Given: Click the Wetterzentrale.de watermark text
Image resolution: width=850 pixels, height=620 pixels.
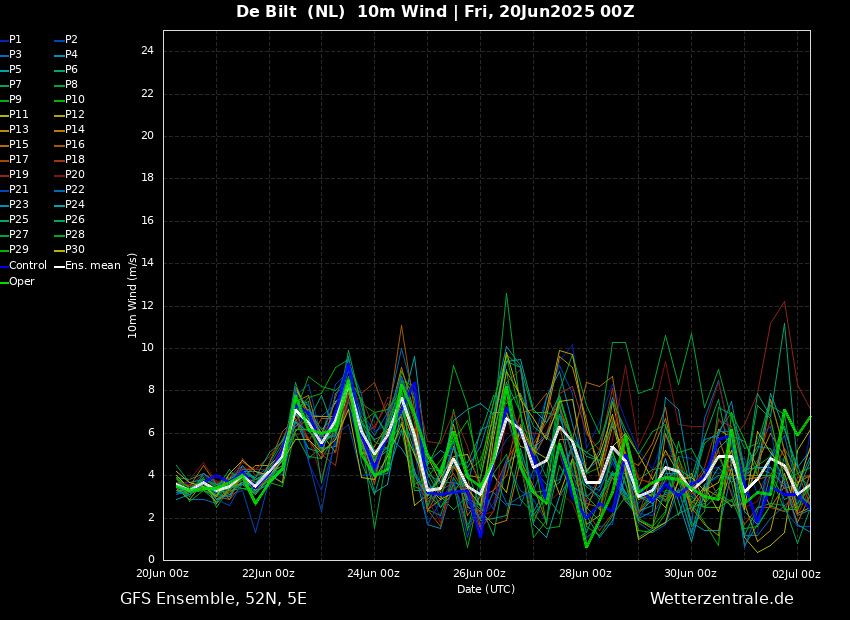Looking at the screenshot, I should pos(722,599).
